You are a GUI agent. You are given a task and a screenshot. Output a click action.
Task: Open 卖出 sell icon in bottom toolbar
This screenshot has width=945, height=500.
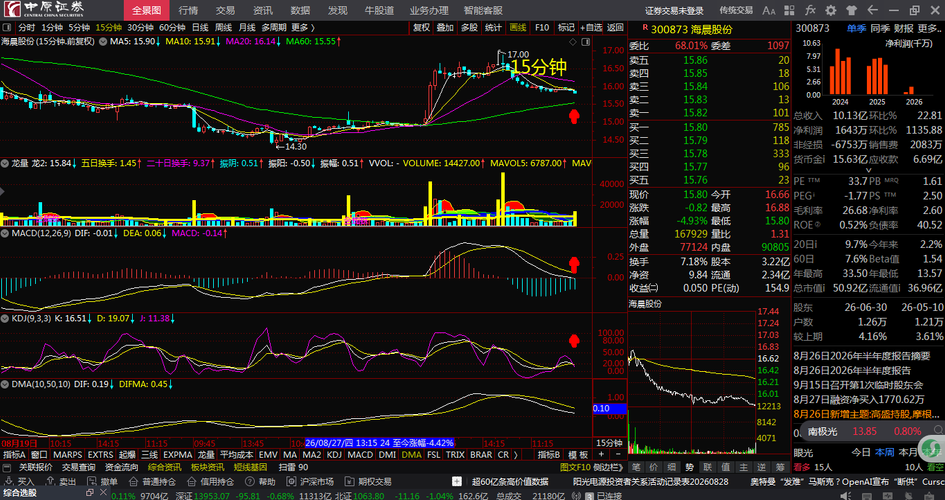click(51, 481)
